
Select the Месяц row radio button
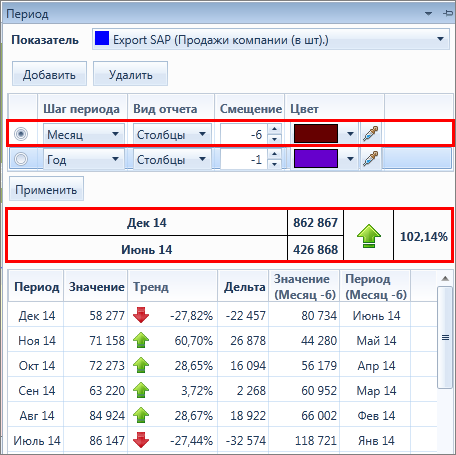(x=21, y=134)
